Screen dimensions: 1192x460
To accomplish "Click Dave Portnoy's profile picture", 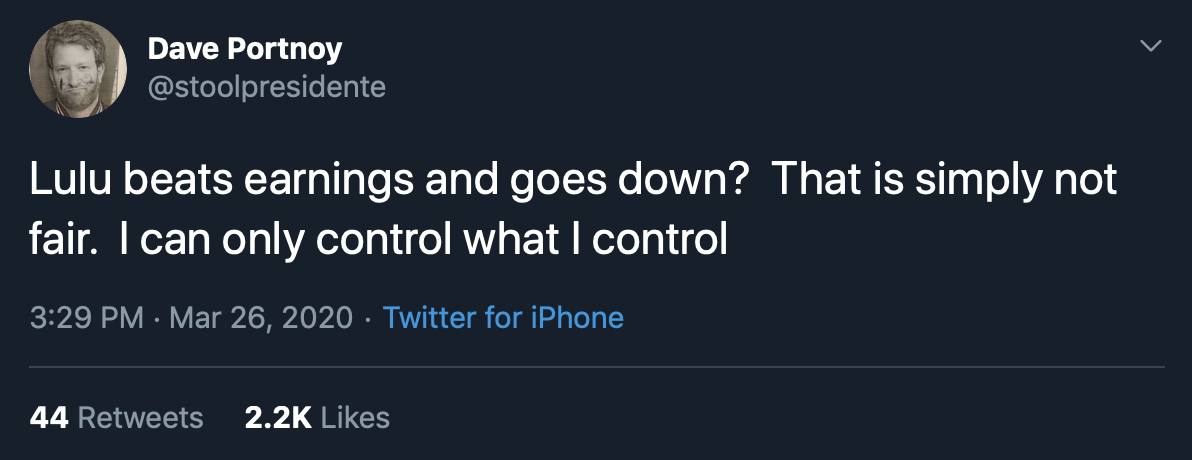I will (x=78, y=67).
